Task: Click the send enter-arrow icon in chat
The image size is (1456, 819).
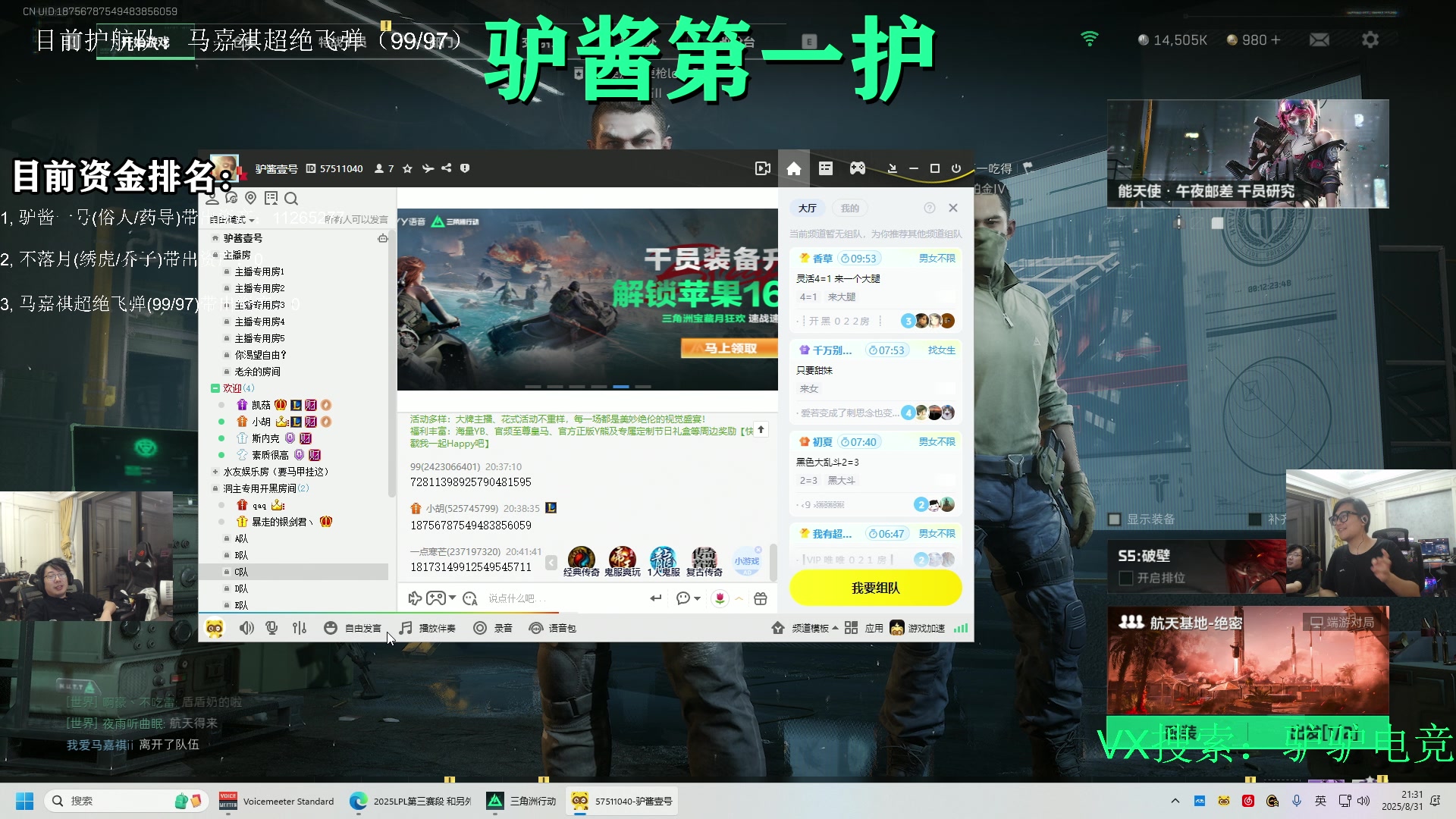Action: tap(656, 598)
